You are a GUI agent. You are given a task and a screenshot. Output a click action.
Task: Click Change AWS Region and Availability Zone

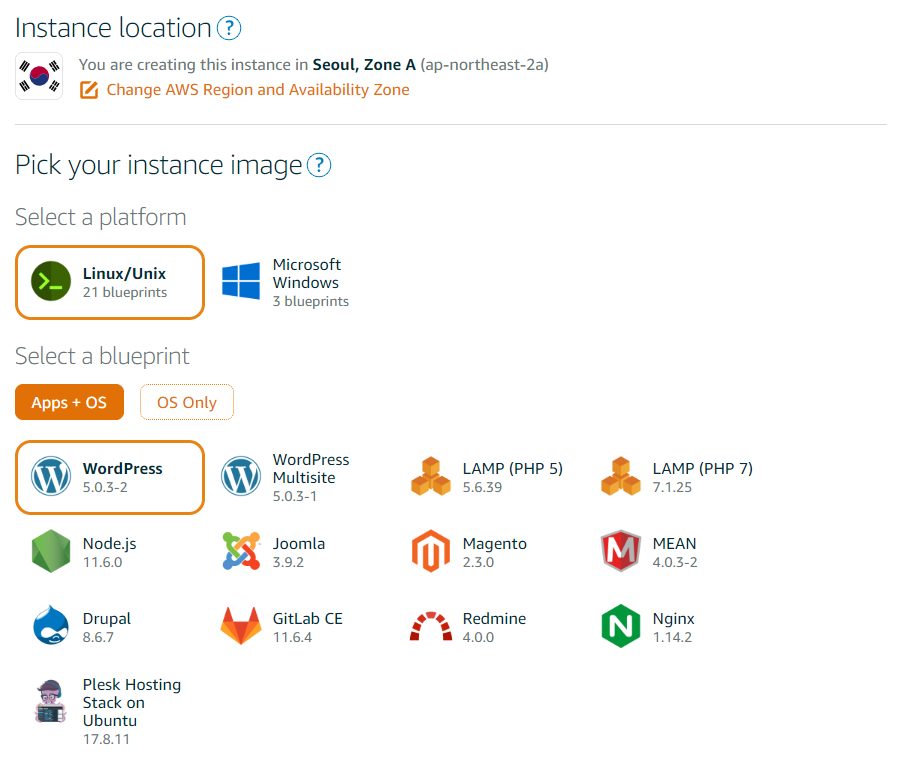[258, 90]
